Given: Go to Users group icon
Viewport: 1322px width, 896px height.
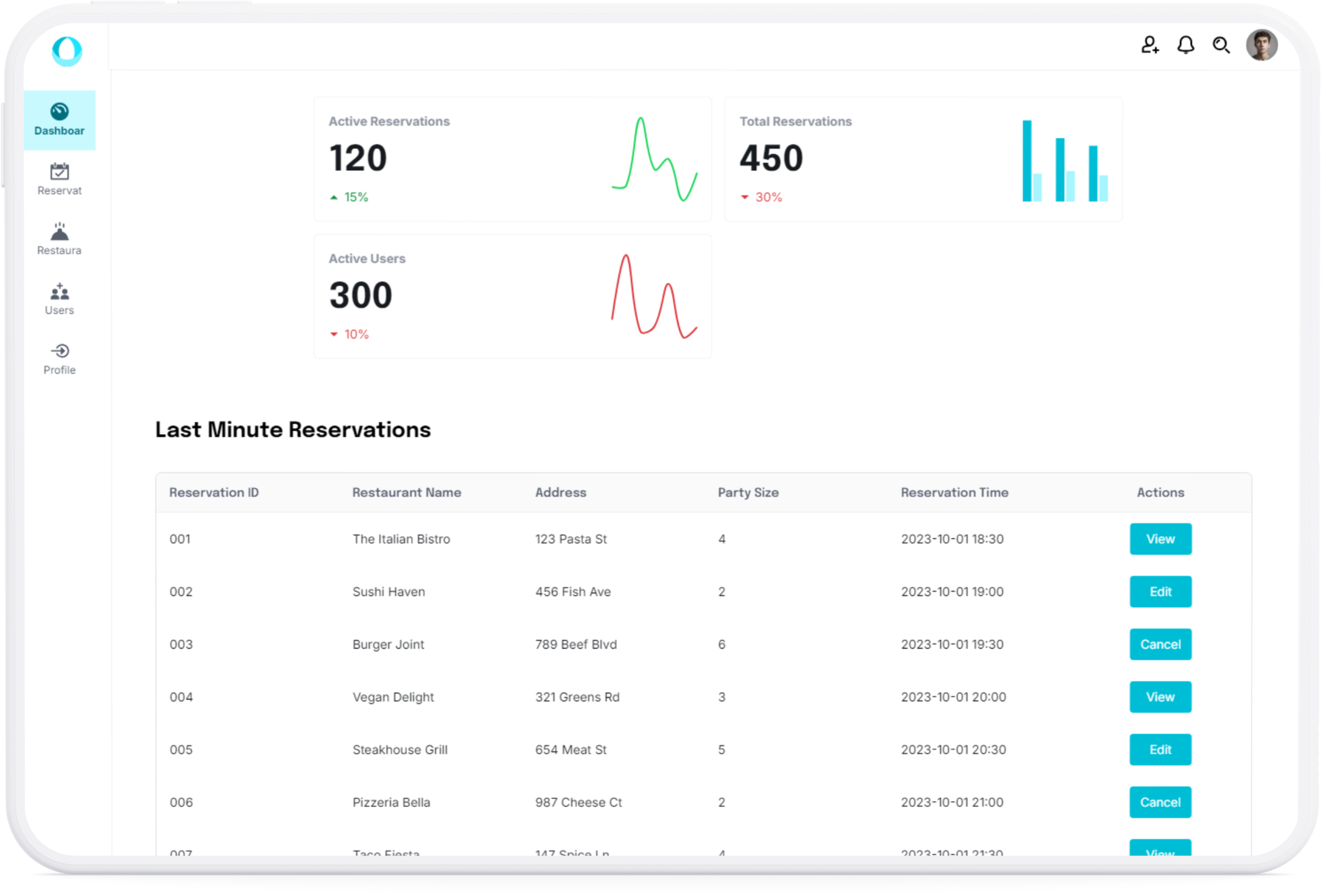Looking at the screenshot, I should click(x=59, y=291).
